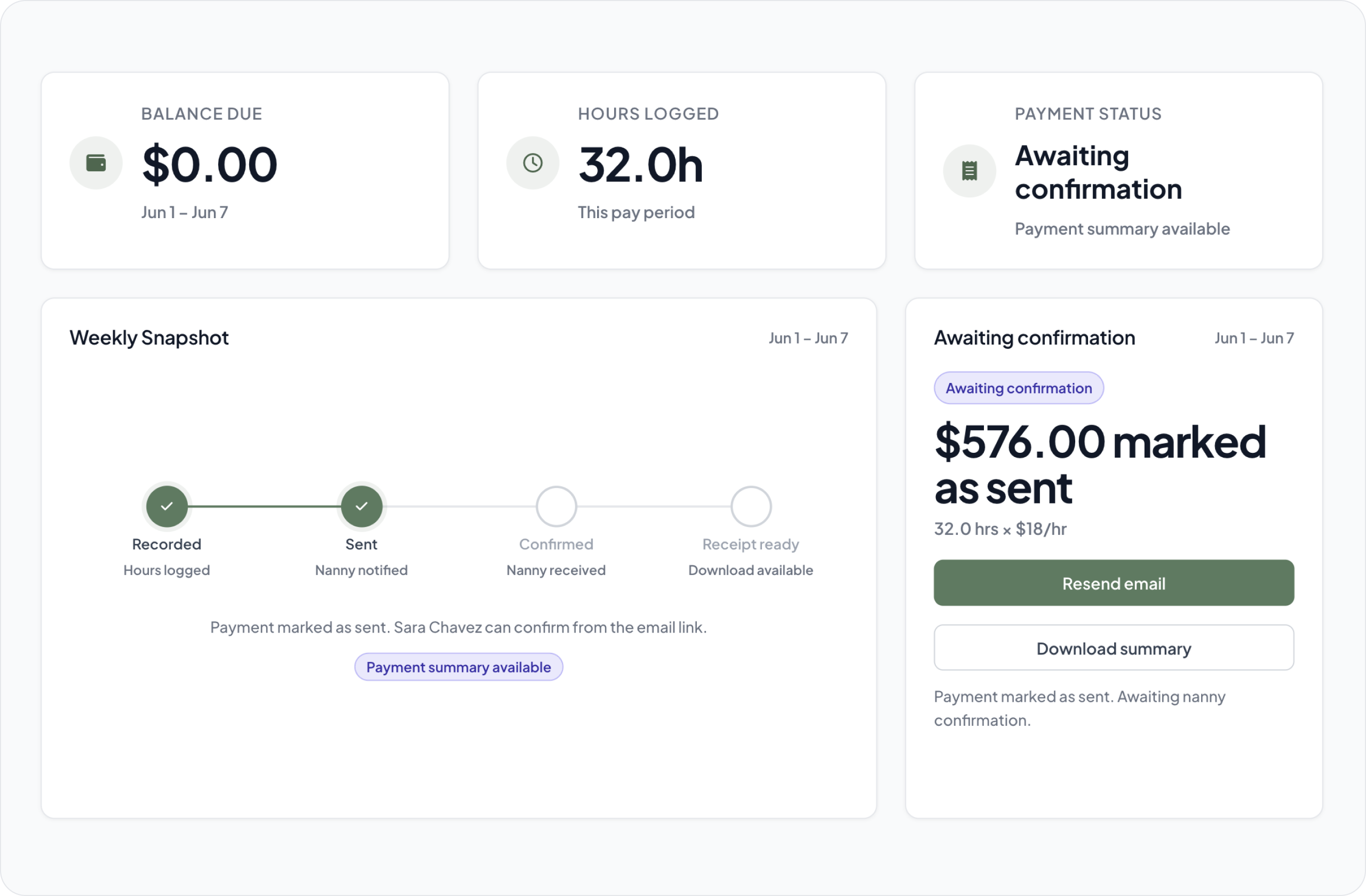Click the Jun 1 – Jun 7 date in Weekly Snapshot
This screenshot has width=1366, height=896.
click(808, 339)
